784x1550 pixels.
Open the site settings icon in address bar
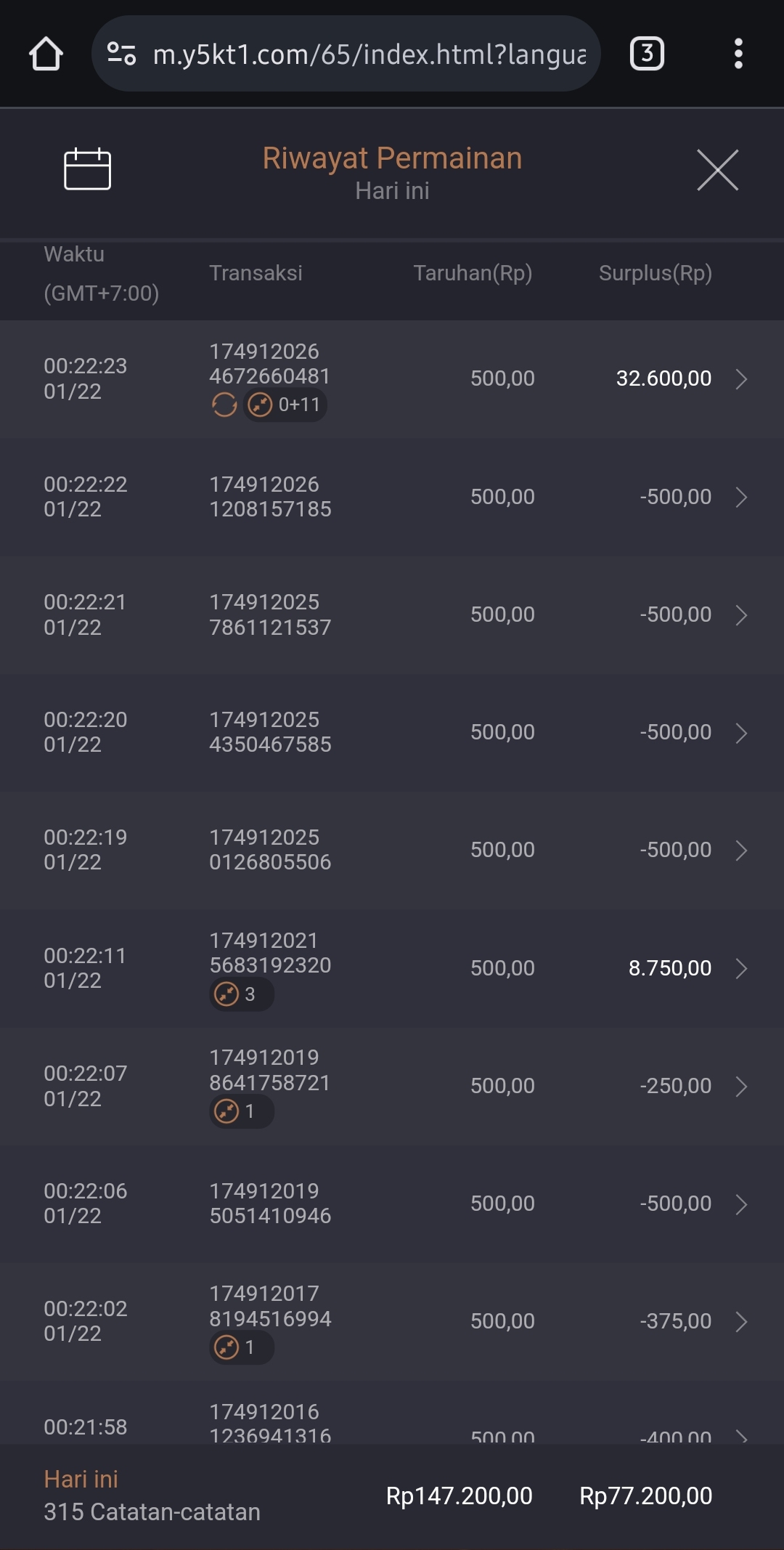click(x=121, y=54)
